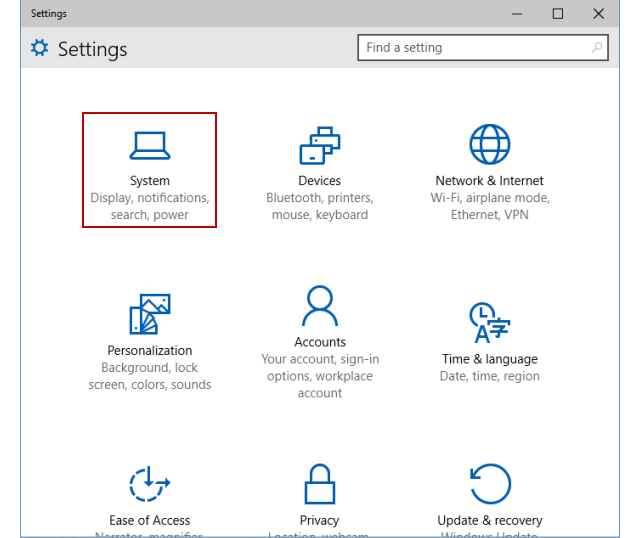Image resolution: width=640 pixels, height=538 pixels.
Task: Open the Personalization picture icon
Action: 150,314
